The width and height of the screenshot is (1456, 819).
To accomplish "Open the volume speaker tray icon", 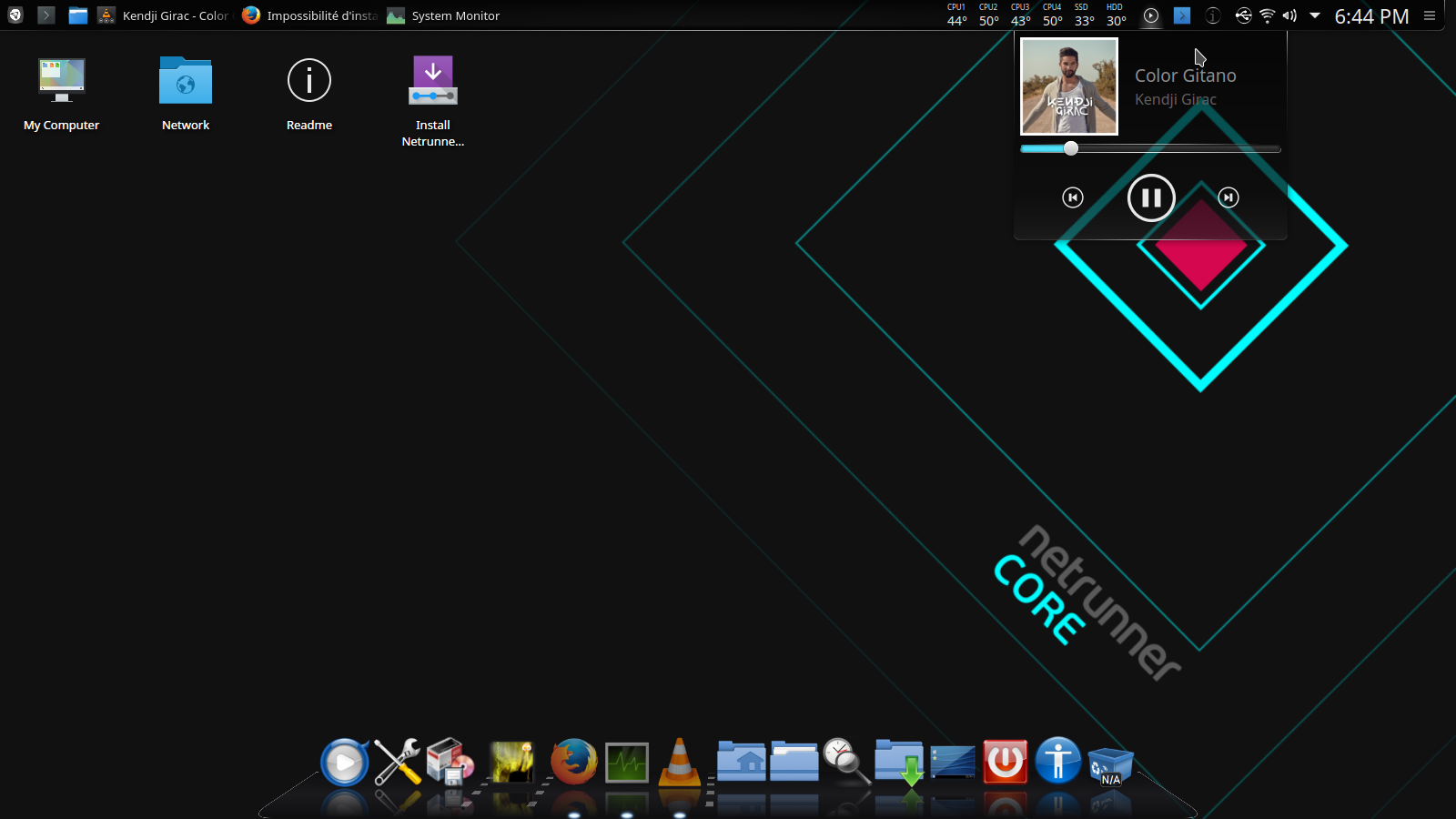I will point(1289,15).
